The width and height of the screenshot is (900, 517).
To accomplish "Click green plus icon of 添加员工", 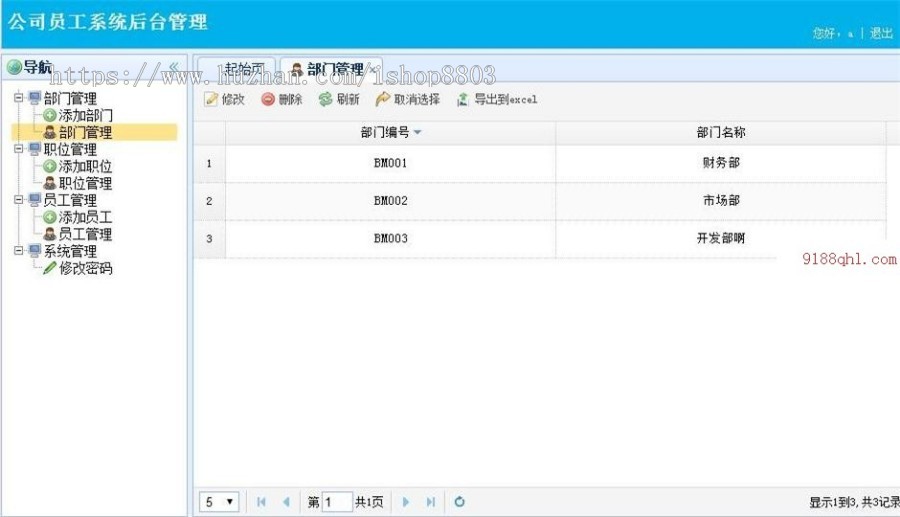I will [x=49, y=217].
